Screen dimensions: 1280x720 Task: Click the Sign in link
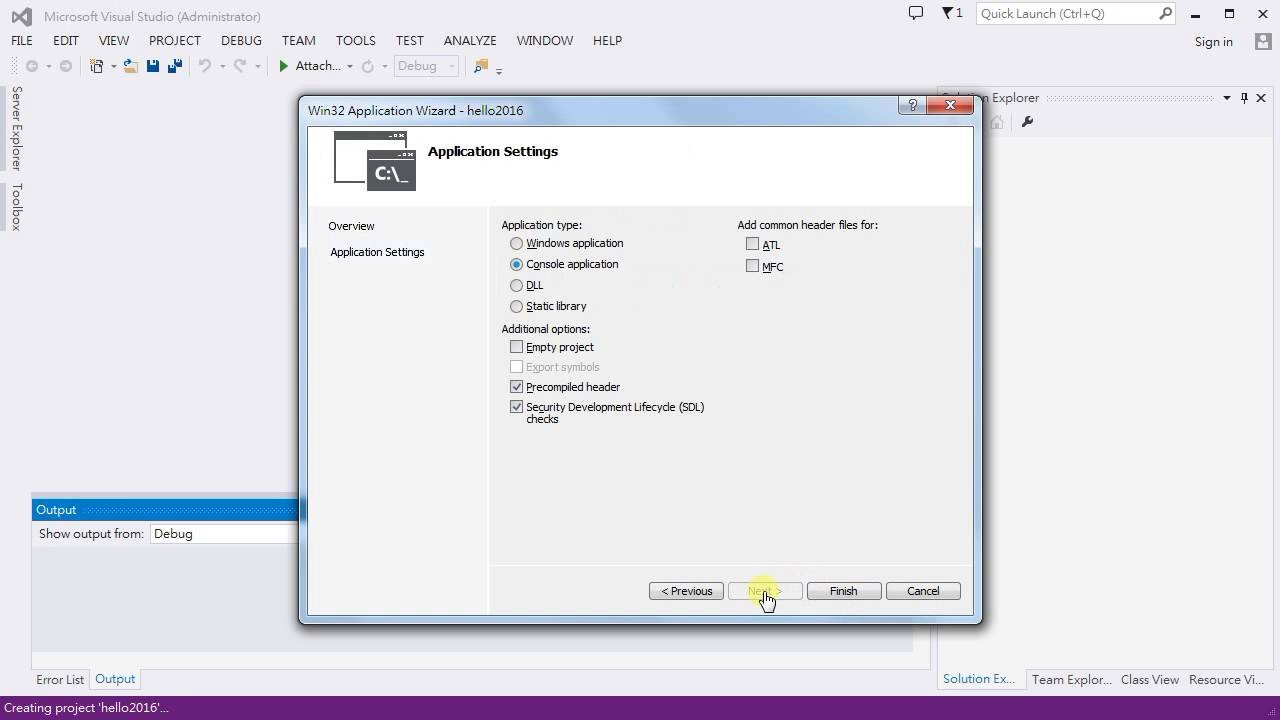click(x=1213, y=42)
